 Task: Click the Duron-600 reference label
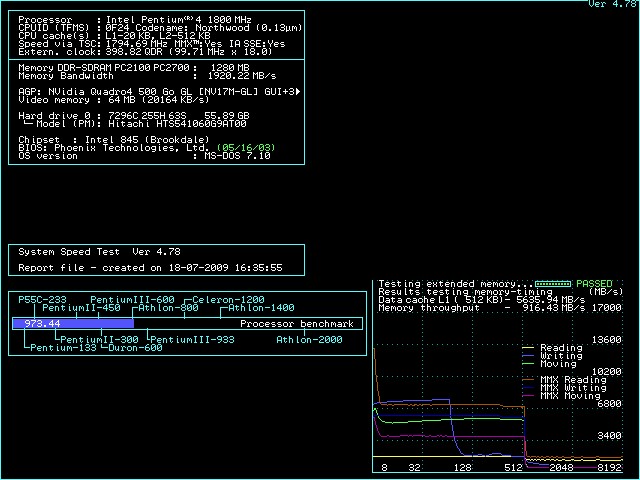click(134, 348)
